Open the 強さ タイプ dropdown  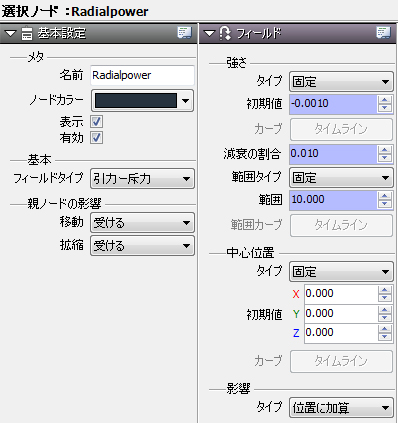[x=341, y=82]
